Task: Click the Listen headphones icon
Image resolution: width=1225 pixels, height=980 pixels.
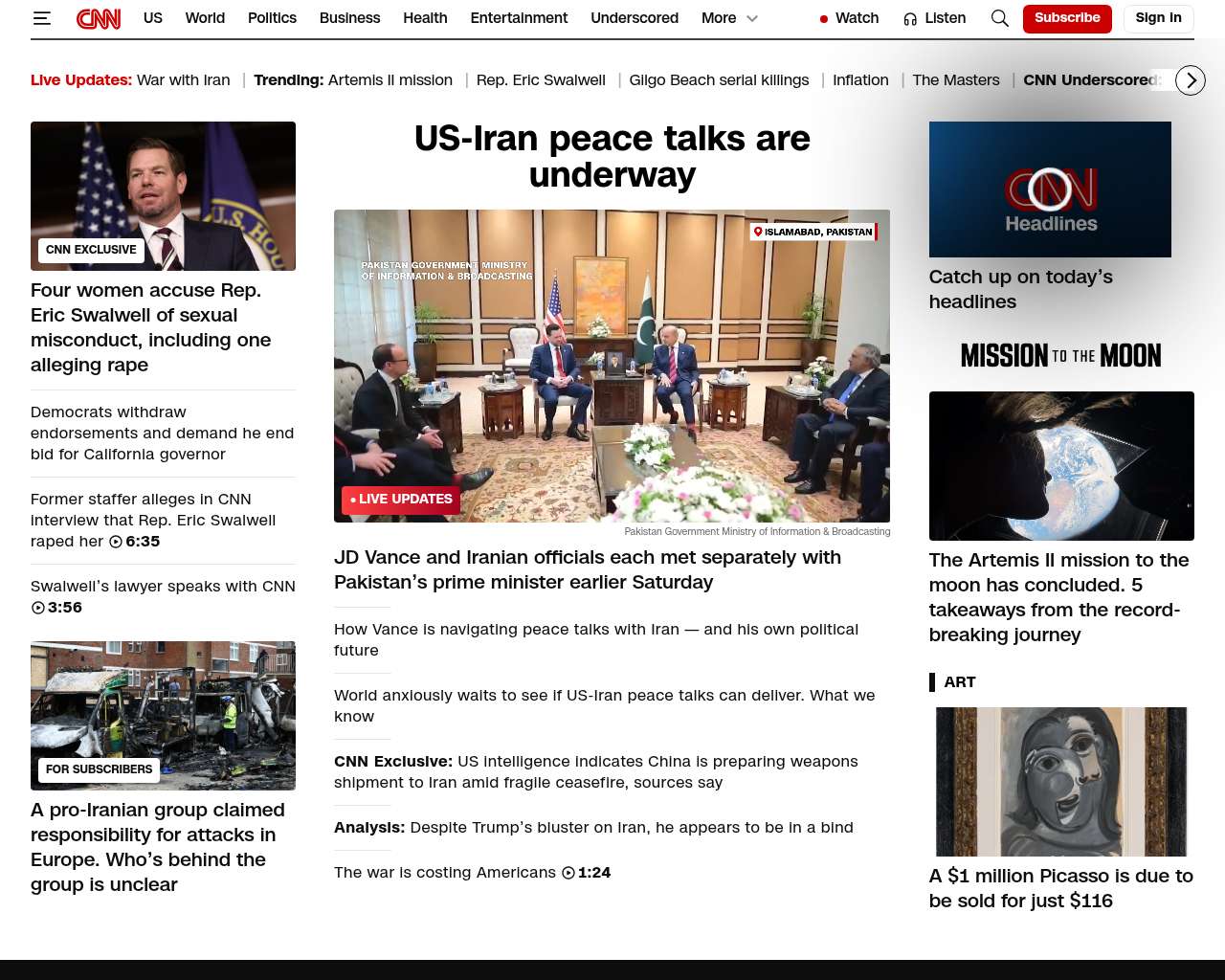Action: point(910,19)
